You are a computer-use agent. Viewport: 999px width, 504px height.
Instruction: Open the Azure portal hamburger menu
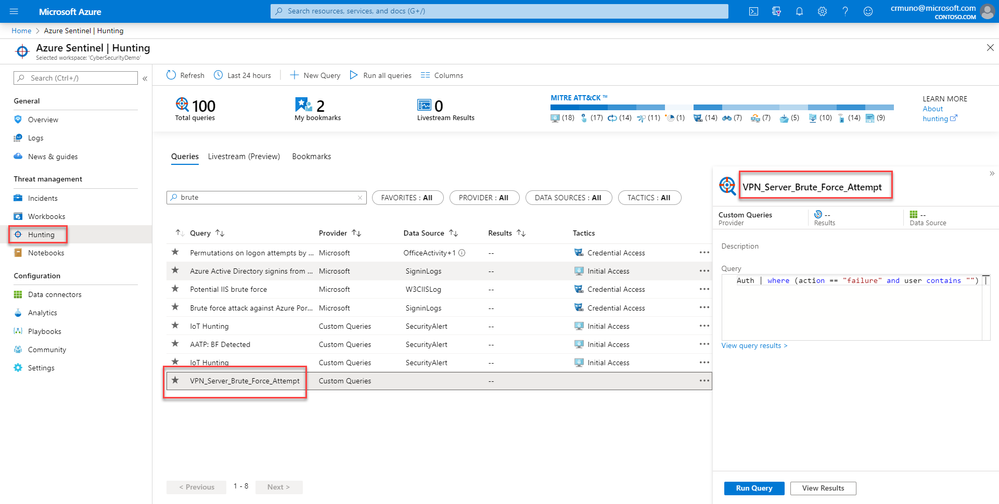[x=15, y=11]
